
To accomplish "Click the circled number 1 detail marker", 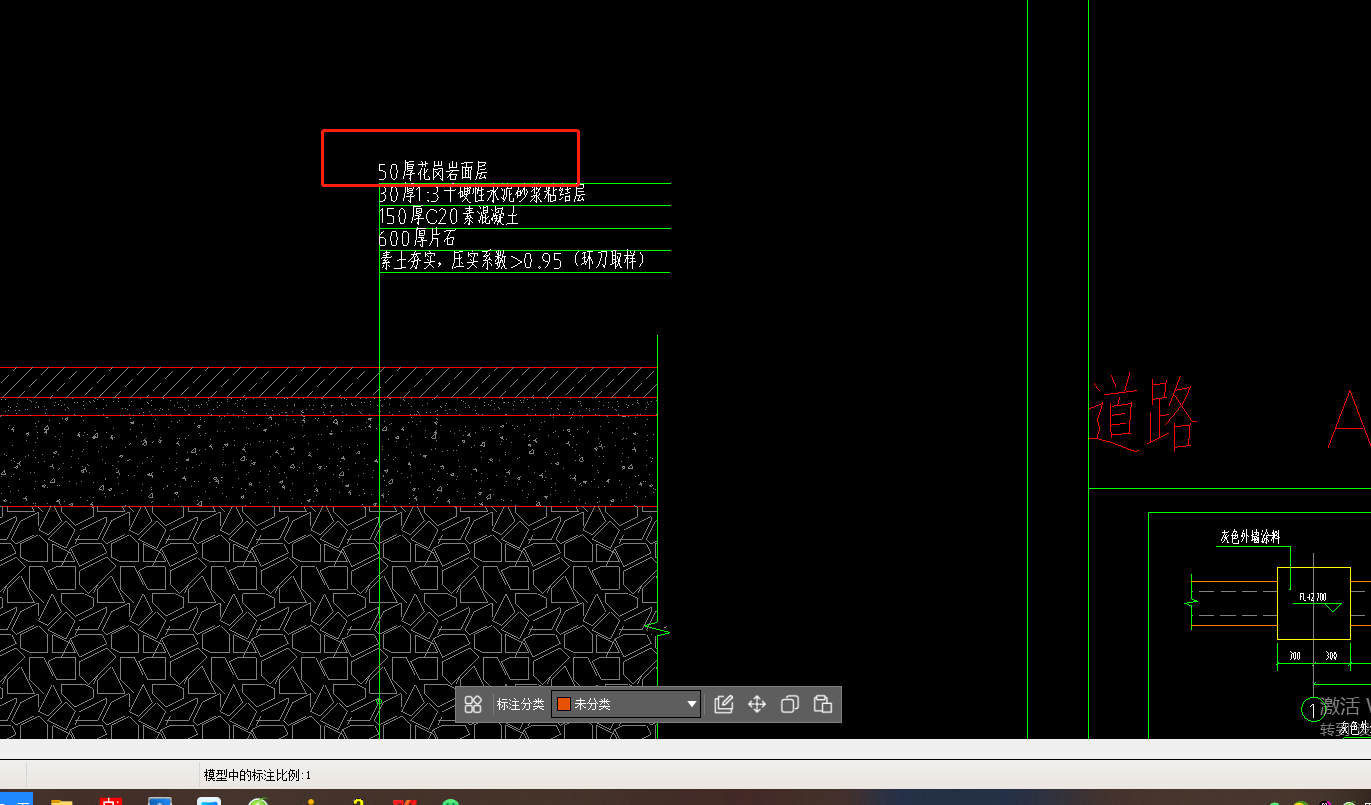I will coord(1311,709).
